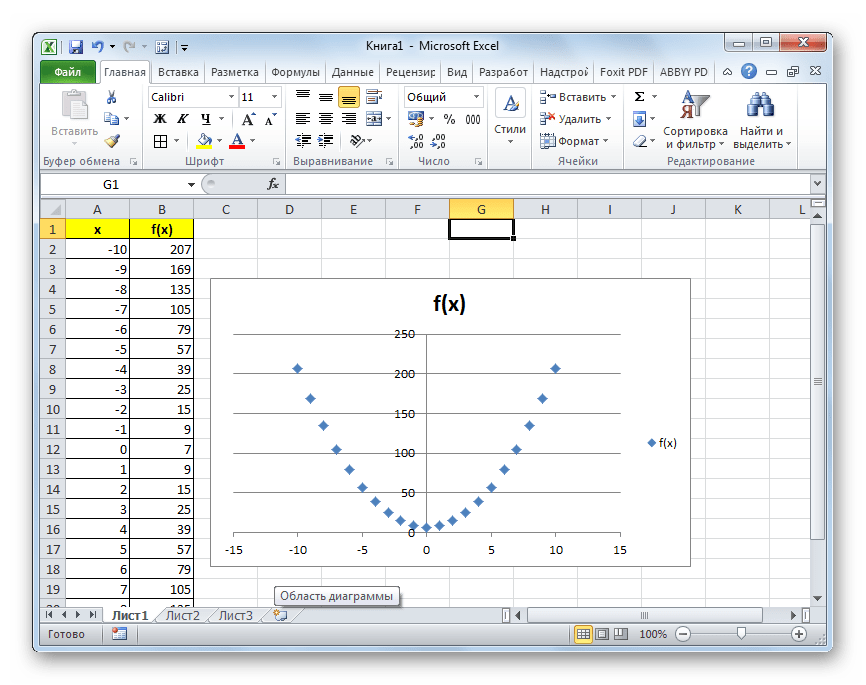This screenshot has width=866, height=685.
Task: Click the Percent style icon
Action: (x=449, y=119)
